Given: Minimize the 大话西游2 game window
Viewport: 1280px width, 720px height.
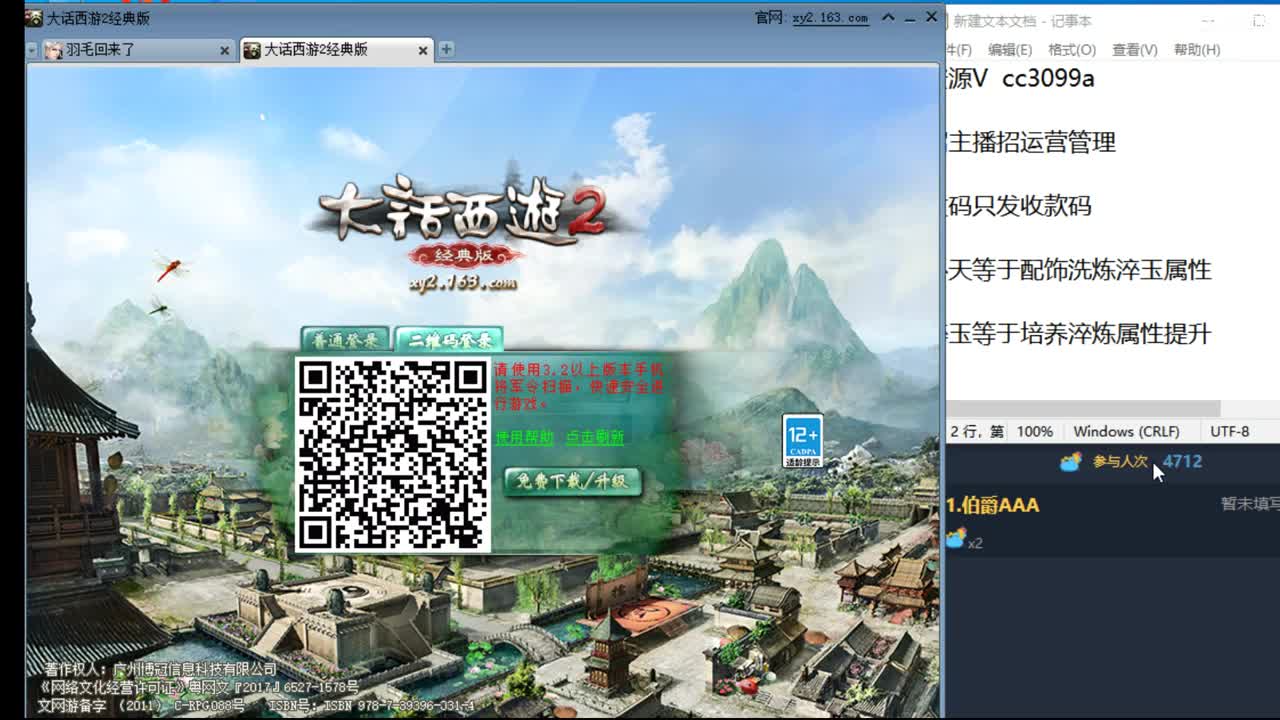Looking at the screenshot, I should 909,18.
